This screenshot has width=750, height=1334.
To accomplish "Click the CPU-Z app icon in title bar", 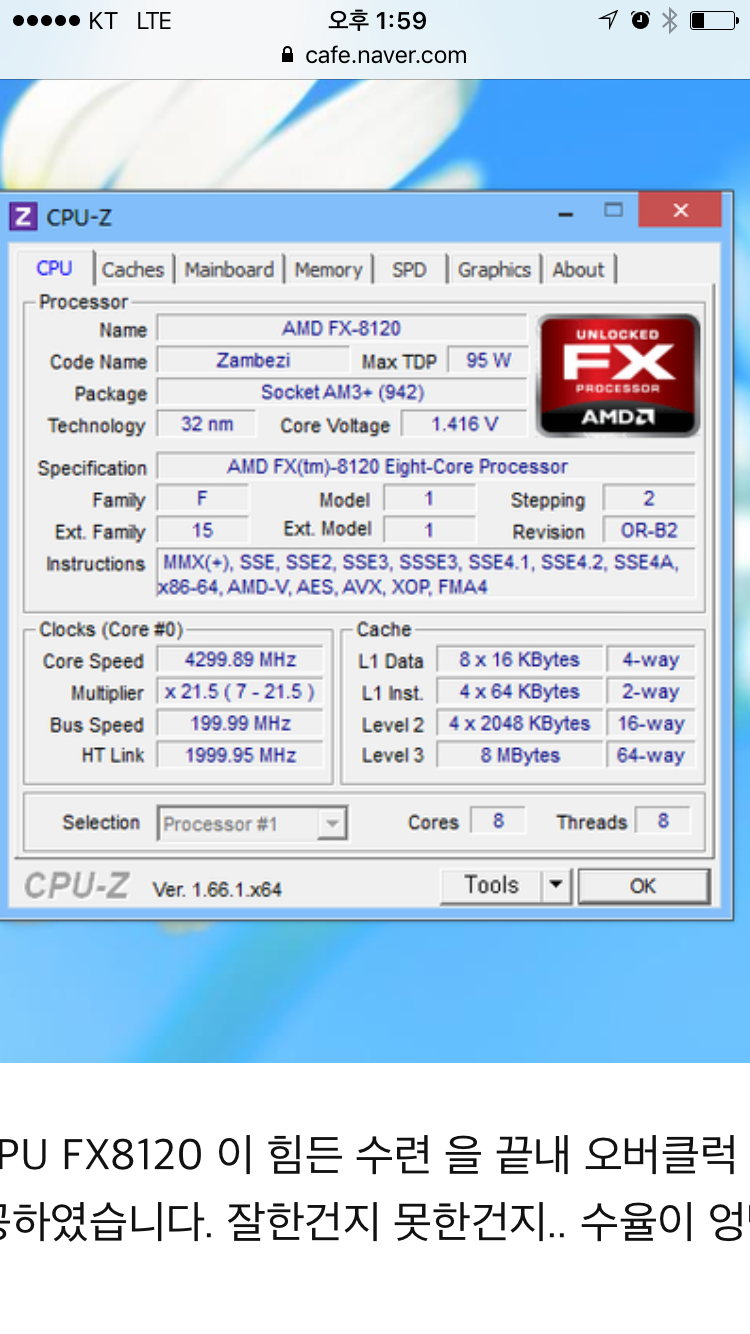I will (x=23, y=216).
